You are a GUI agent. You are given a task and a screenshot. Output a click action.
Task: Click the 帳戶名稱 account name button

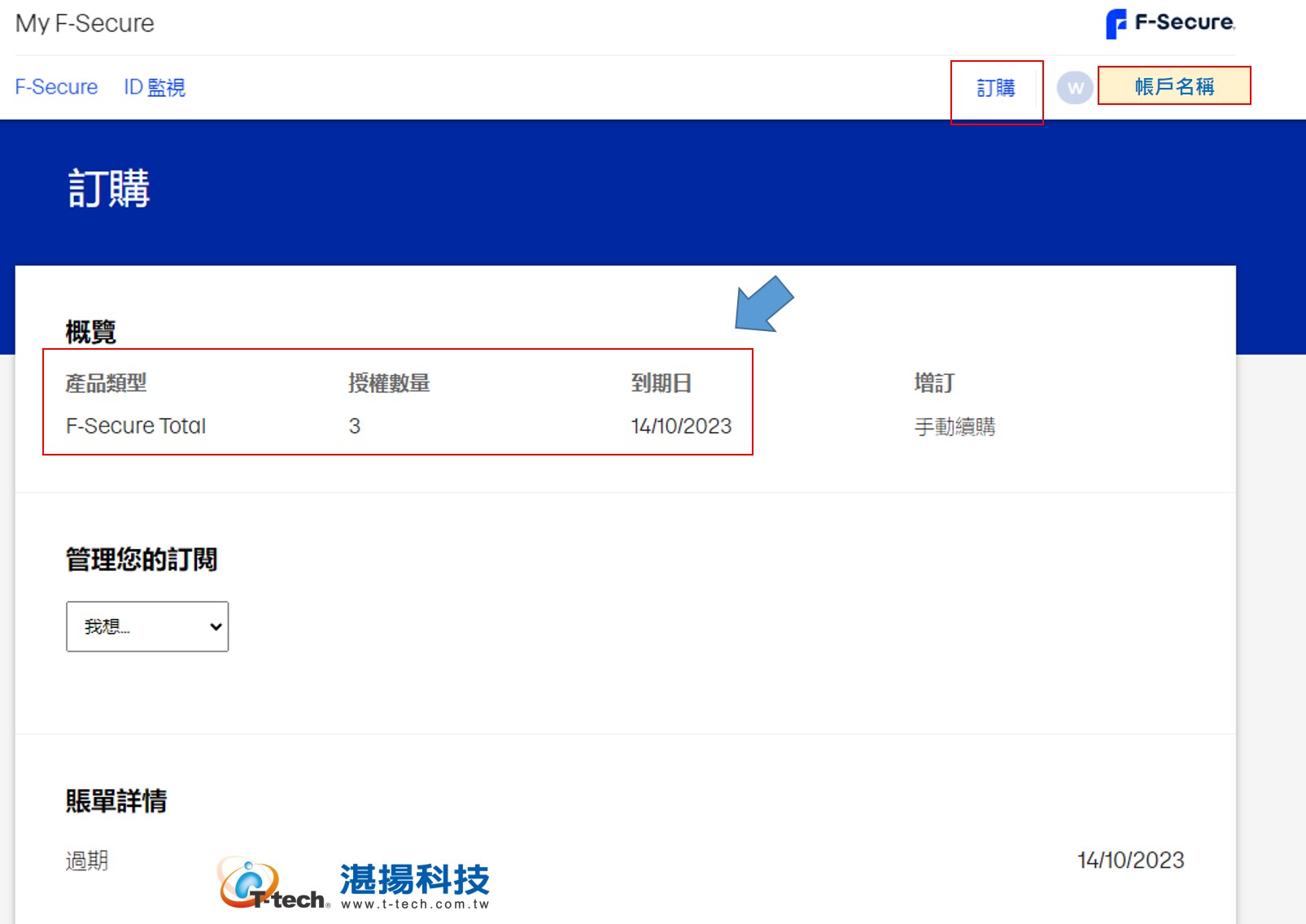(x=1174, y=86)
